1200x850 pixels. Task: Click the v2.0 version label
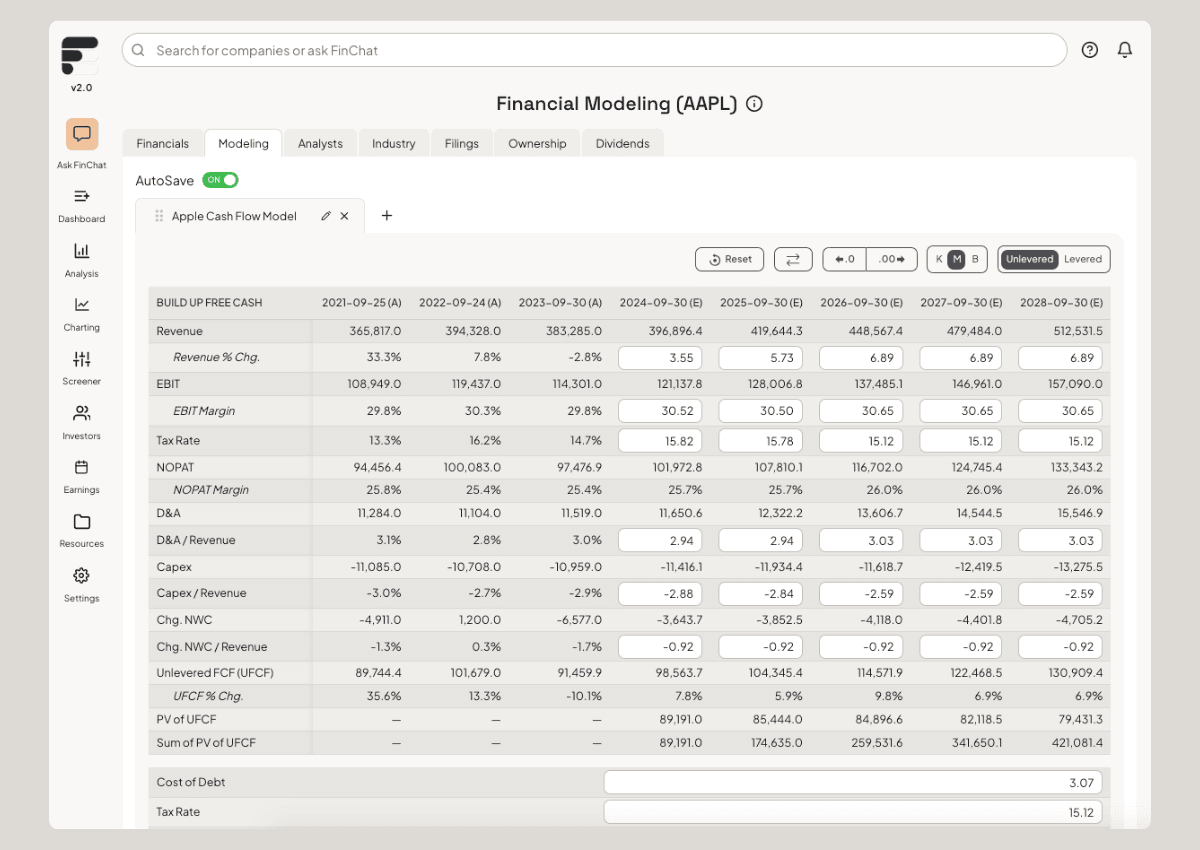[x=81, y=88]
